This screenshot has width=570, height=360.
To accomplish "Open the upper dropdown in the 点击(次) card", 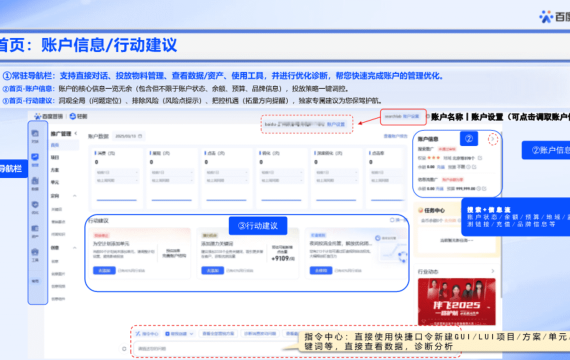I will click(226, 172).
